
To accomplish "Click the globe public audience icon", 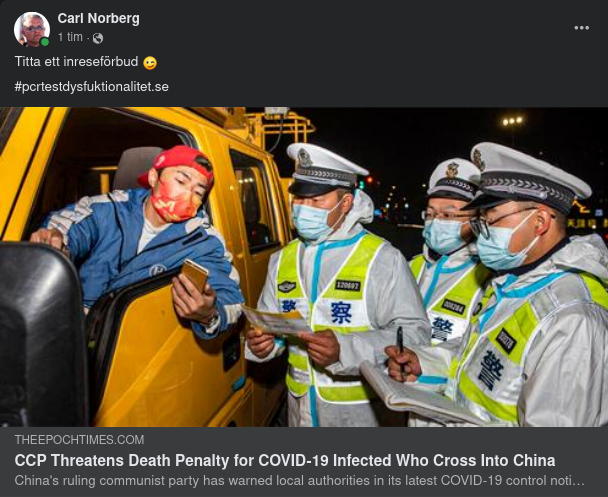I will (98, 38).
